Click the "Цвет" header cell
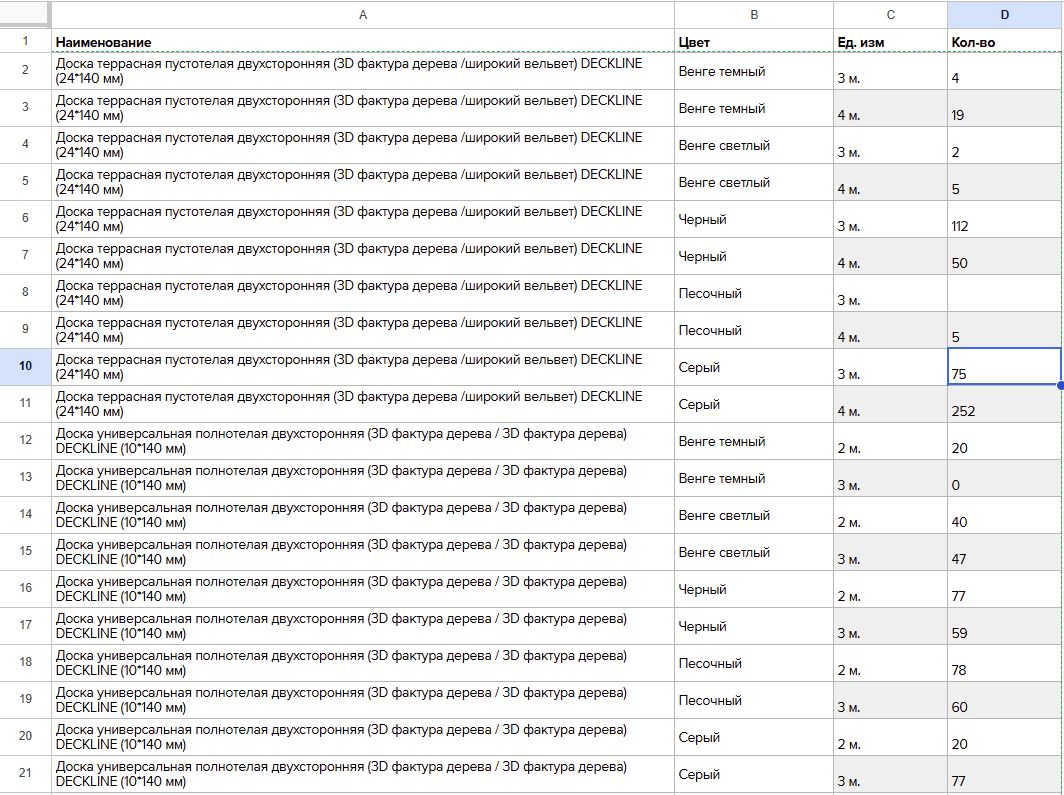Image resolution: width=1064 pixels, height=795 pixels. (754, 42)
